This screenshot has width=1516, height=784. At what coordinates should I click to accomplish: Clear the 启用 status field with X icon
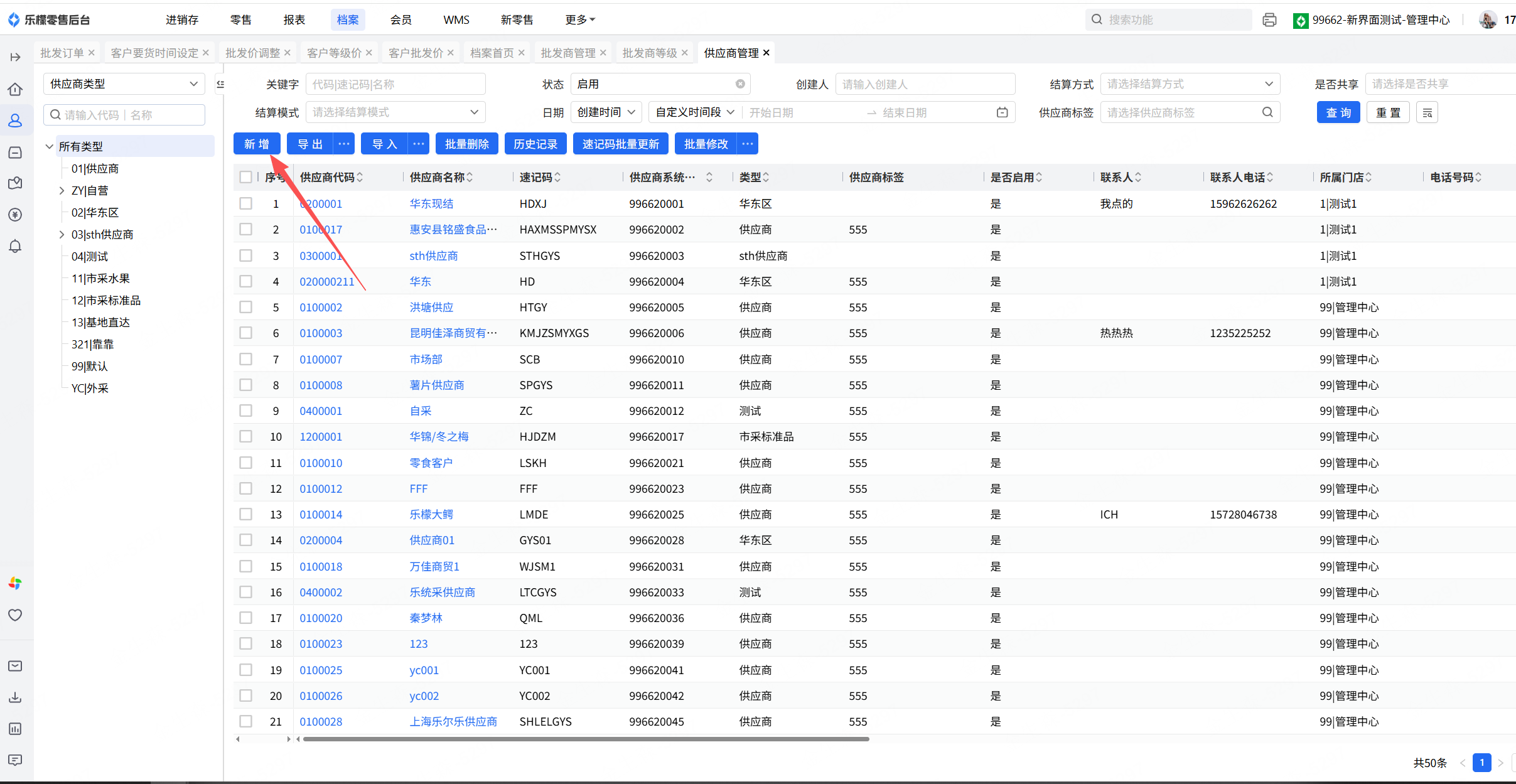(740, 84)
